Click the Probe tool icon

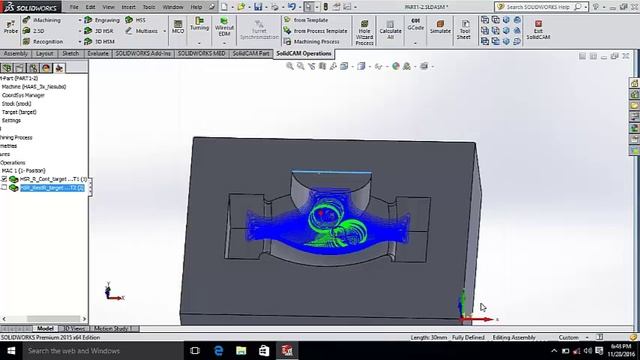pyautogui.click(x=11, y=26)
